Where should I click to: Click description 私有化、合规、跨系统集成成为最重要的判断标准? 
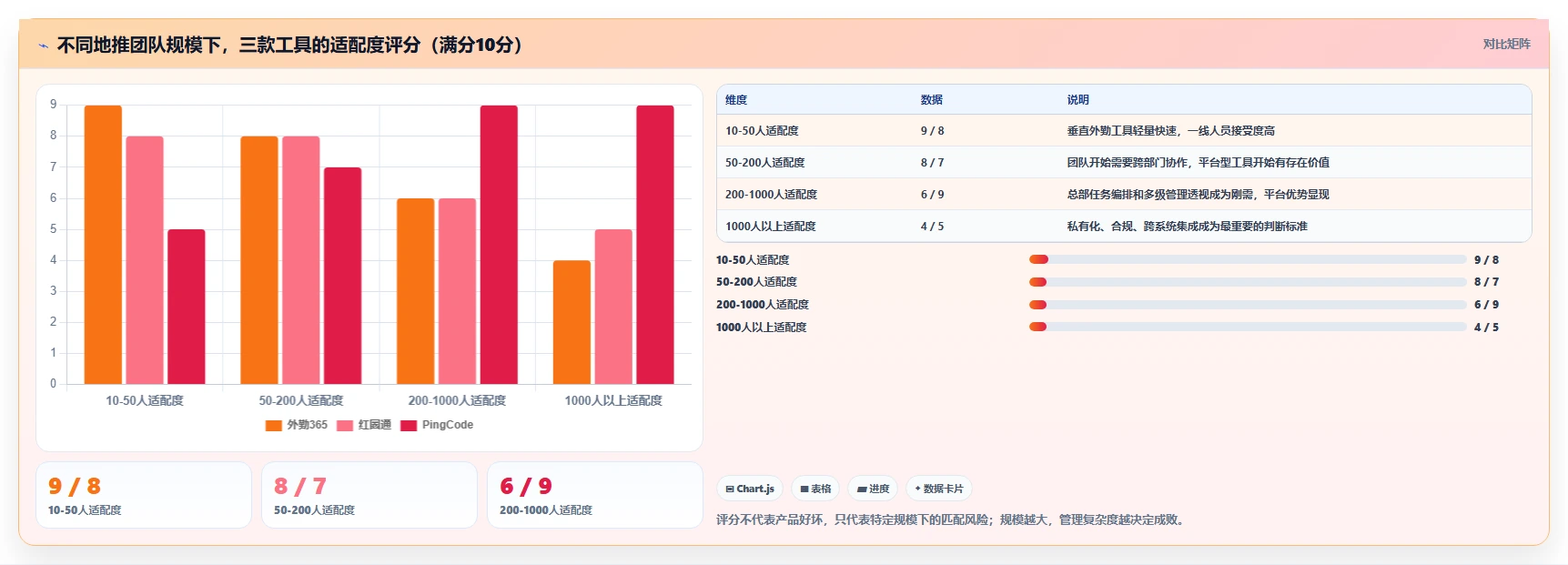click(x=1188, y=227)
